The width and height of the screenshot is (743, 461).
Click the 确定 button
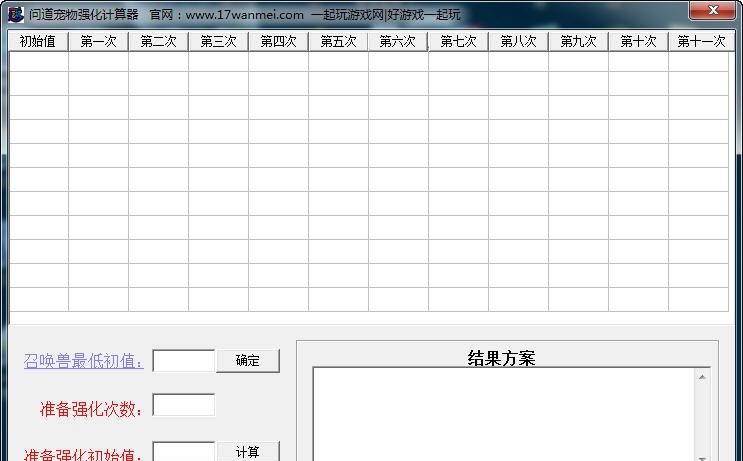click(248, 361)
